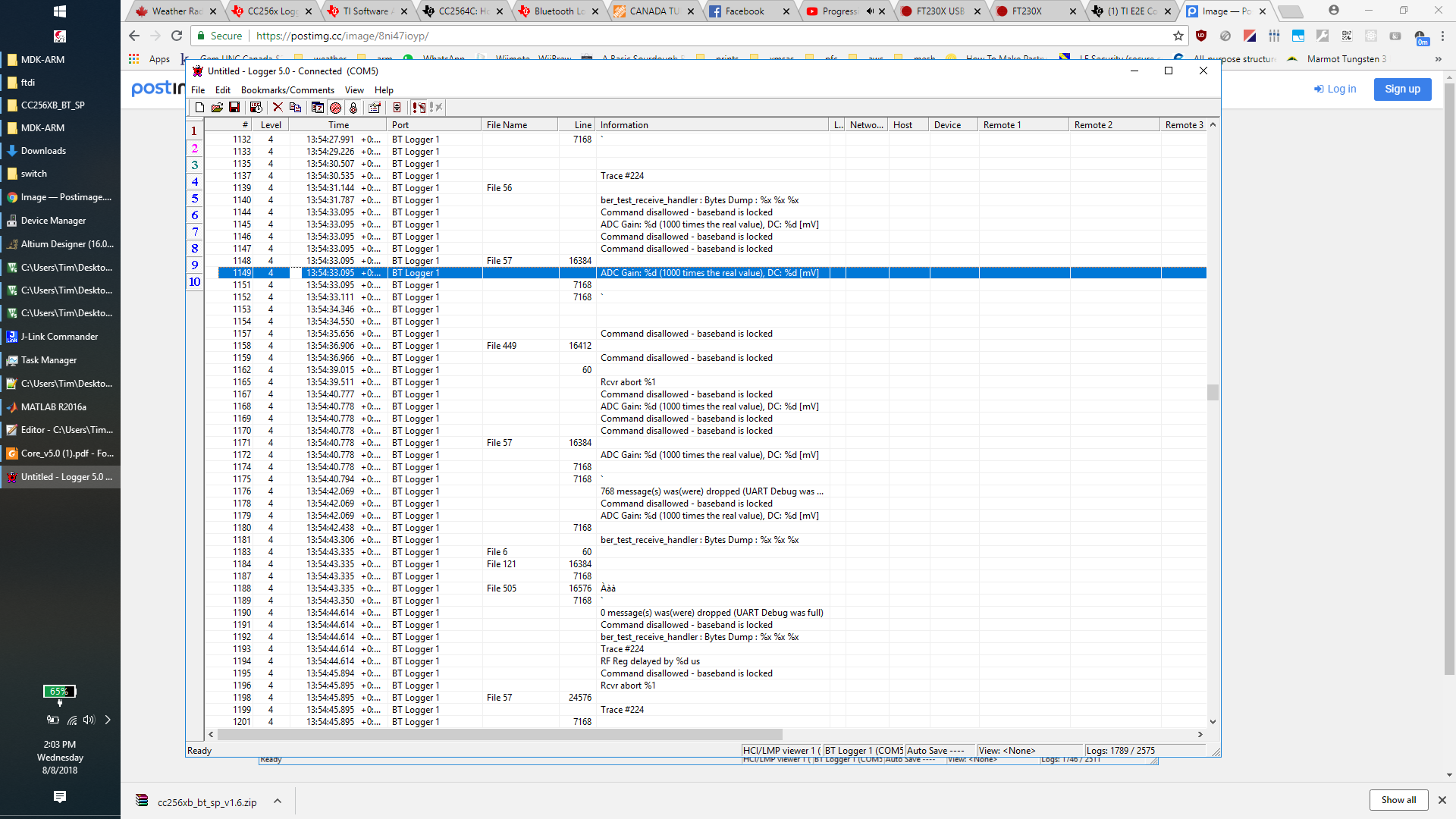Click the auto-save LOG timer icon
Viewport: 1456px width, 819px height.
pos(256,108)
